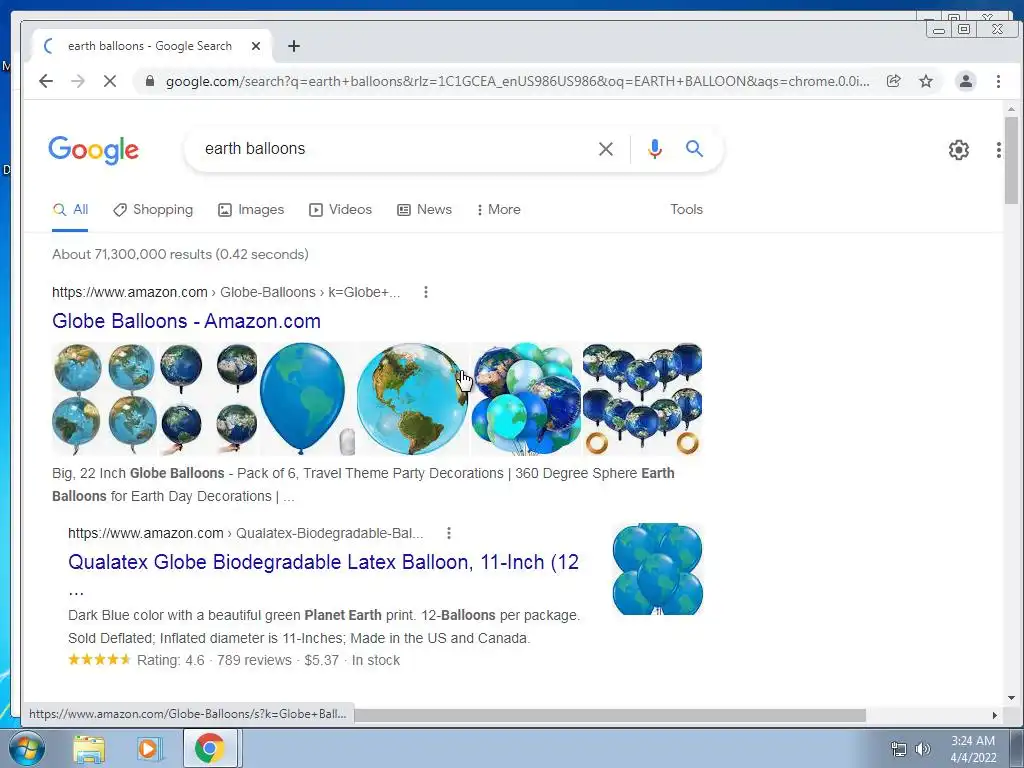The image size is (1024, 768).
Task: Click the amazon.com Qualatex-Biodegradable breadcrumb URL
Action: 246,533
